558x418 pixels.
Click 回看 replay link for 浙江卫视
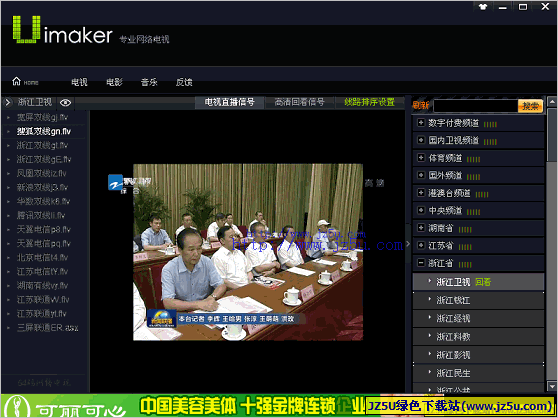(x=483, y=282)
